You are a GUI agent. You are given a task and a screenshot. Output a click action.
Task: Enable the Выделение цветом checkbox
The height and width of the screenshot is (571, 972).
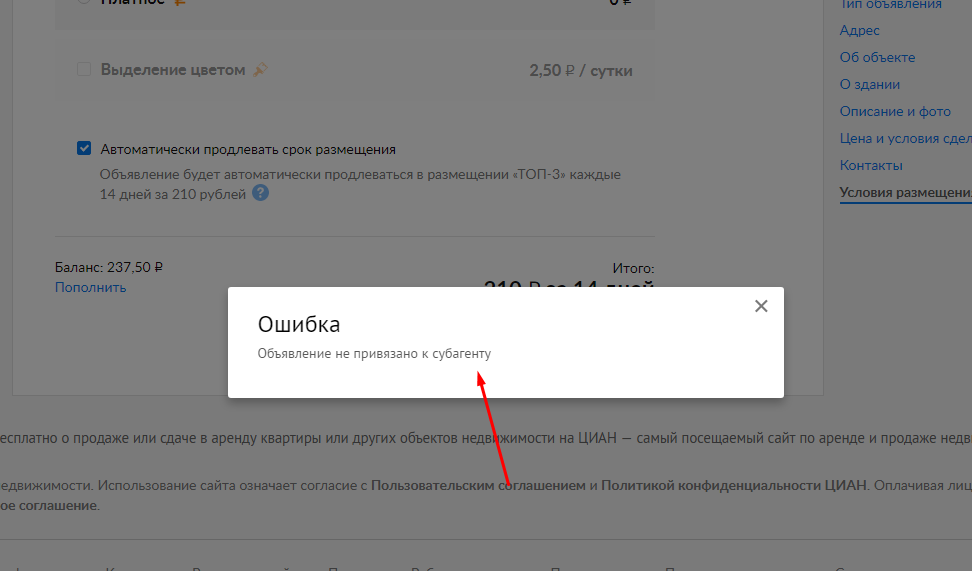click(x=84, y=69)
